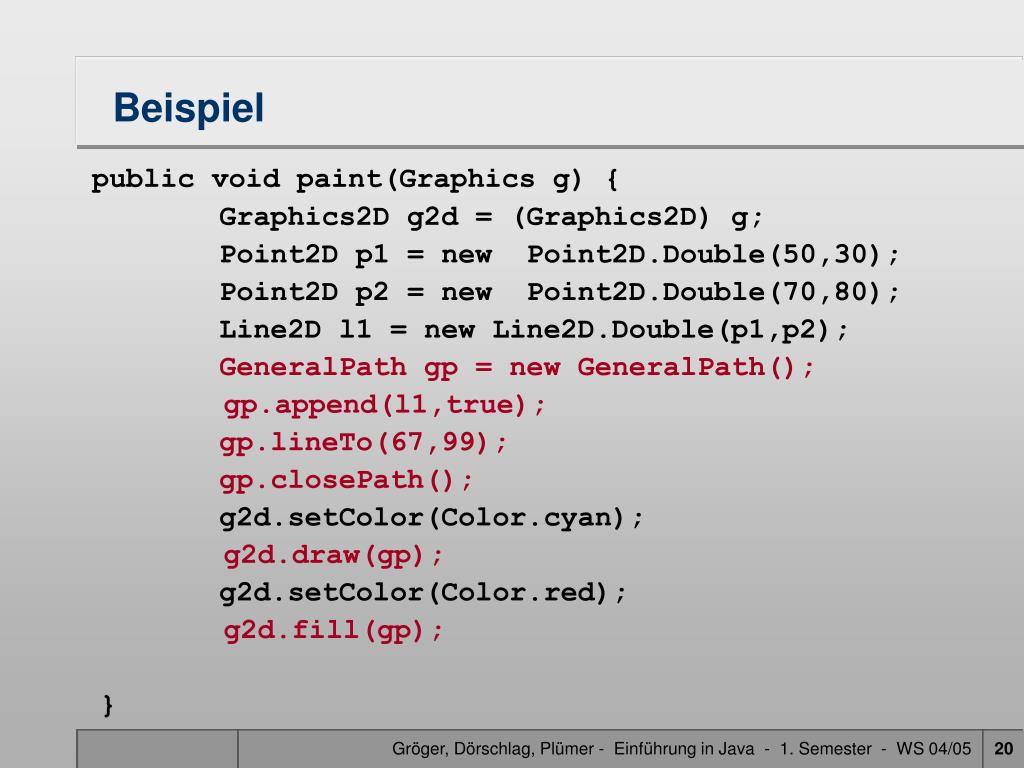Click the closing brace of the paint method
1024x768 pixels.
pyautogui.click(x=108, y=706)
